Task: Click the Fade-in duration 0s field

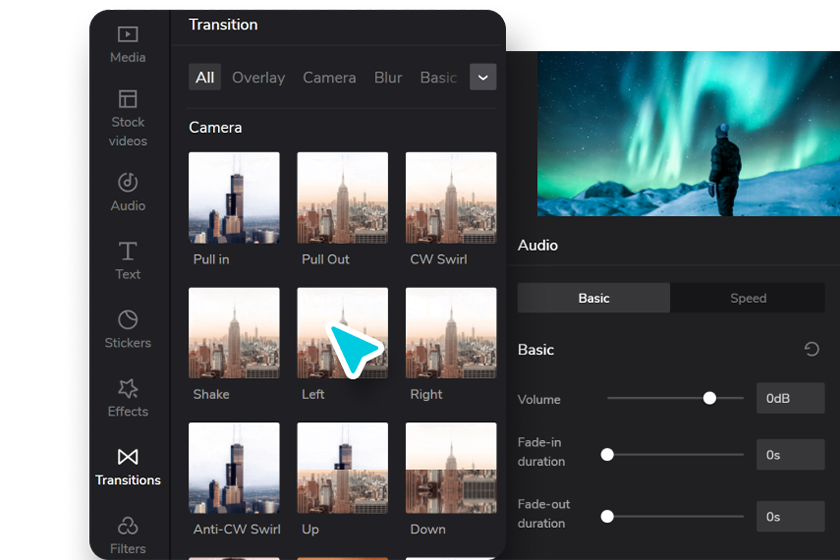Action: point(790,454)
